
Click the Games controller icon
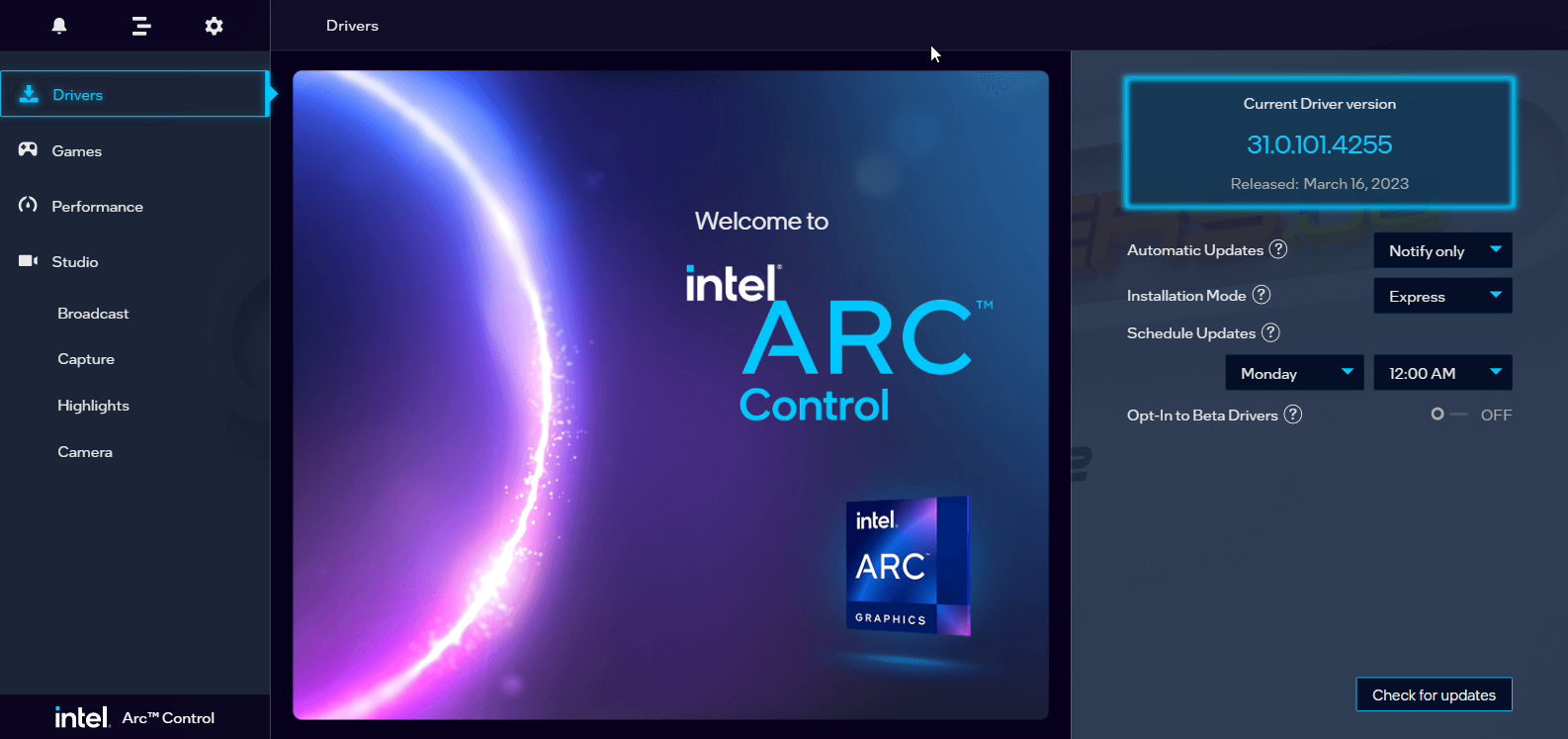28,149
